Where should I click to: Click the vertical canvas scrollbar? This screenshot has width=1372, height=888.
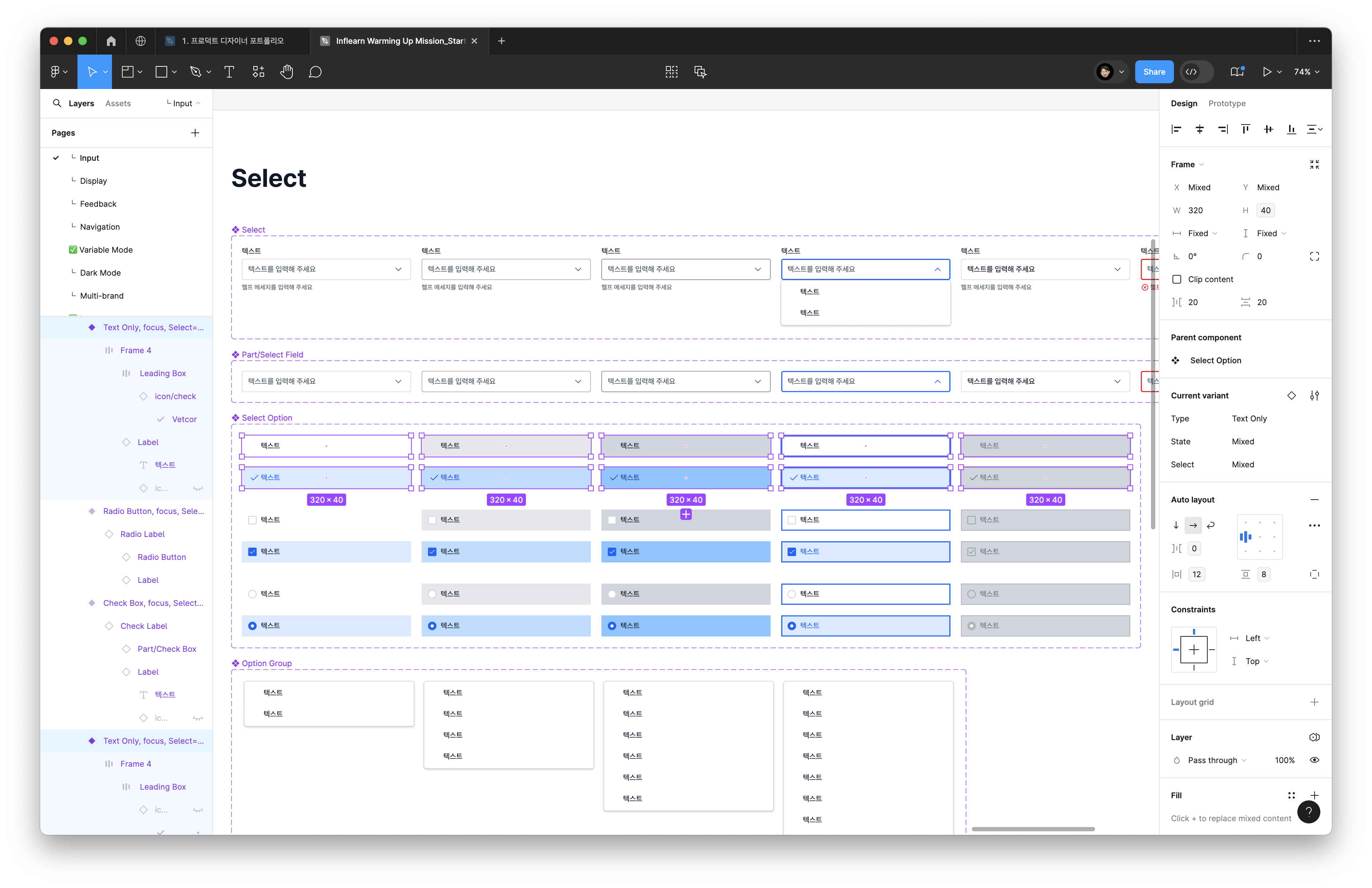pyautogui.click(x=1152, y=384)
